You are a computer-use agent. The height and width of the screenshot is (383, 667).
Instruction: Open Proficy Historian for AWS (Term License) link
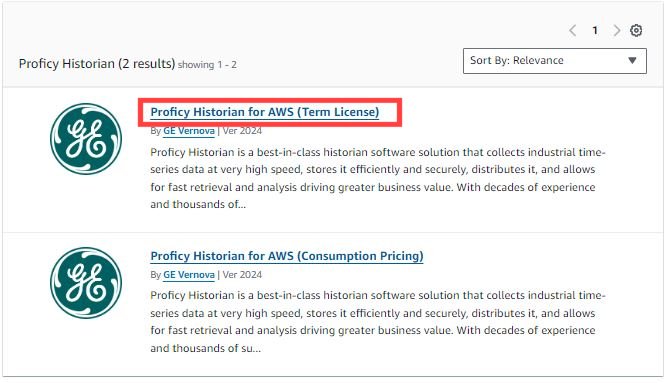point(265,112)
